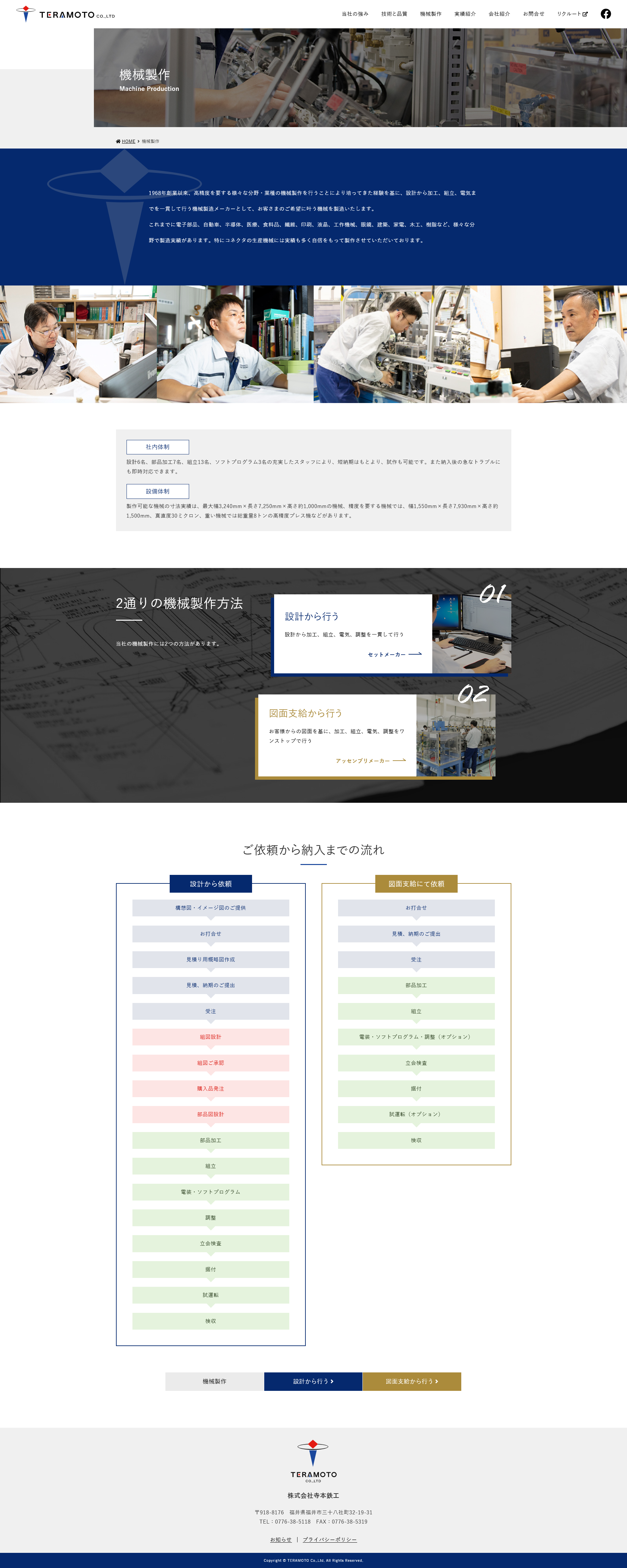Click the home icon in the breadcrumb
The width and height of the screenshot is (627, 1568).
tap(118, 141)
